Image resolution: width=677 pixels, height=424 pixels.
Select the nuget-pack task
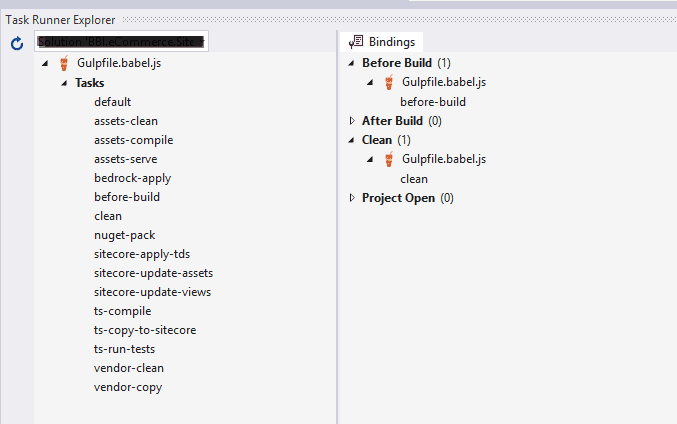pos(124,235)
